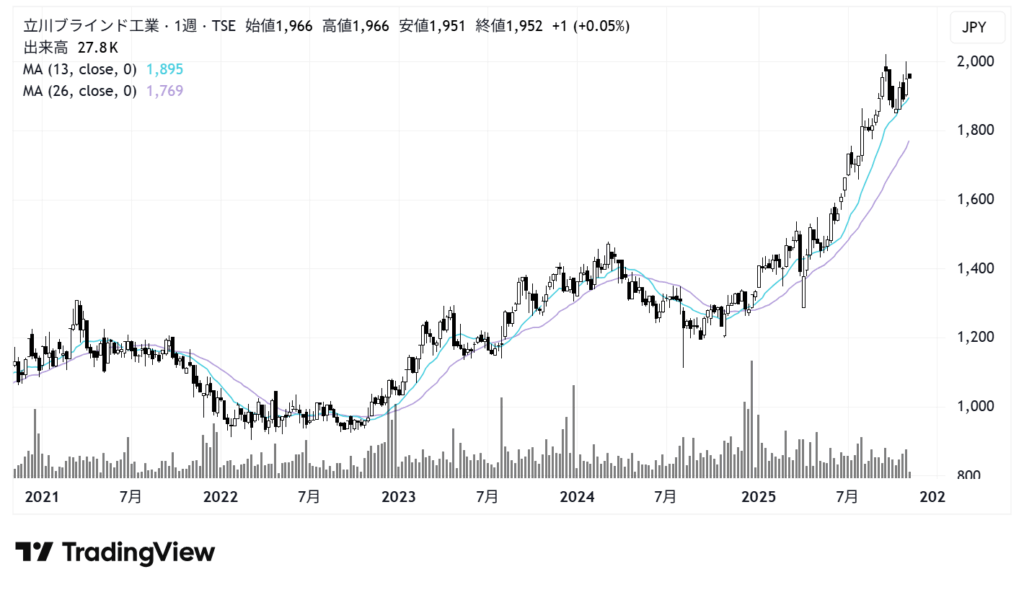Select the MA (26, close, 0) indicator legend
1024x590 pixels.
click(x=80, y=91)
